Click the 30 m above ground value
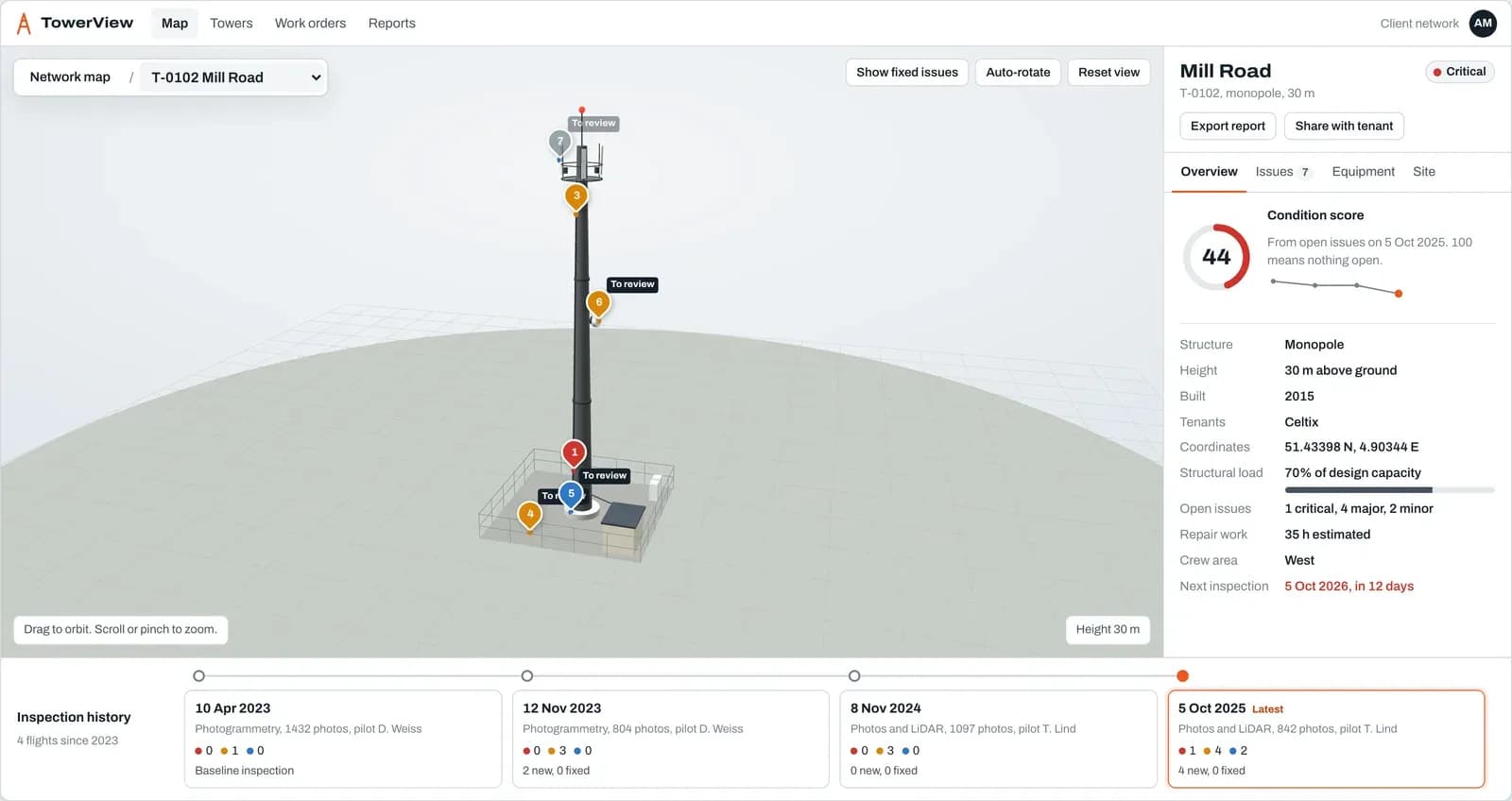This screenshot has width=1512, height=801. click(x=1340, y=371)
